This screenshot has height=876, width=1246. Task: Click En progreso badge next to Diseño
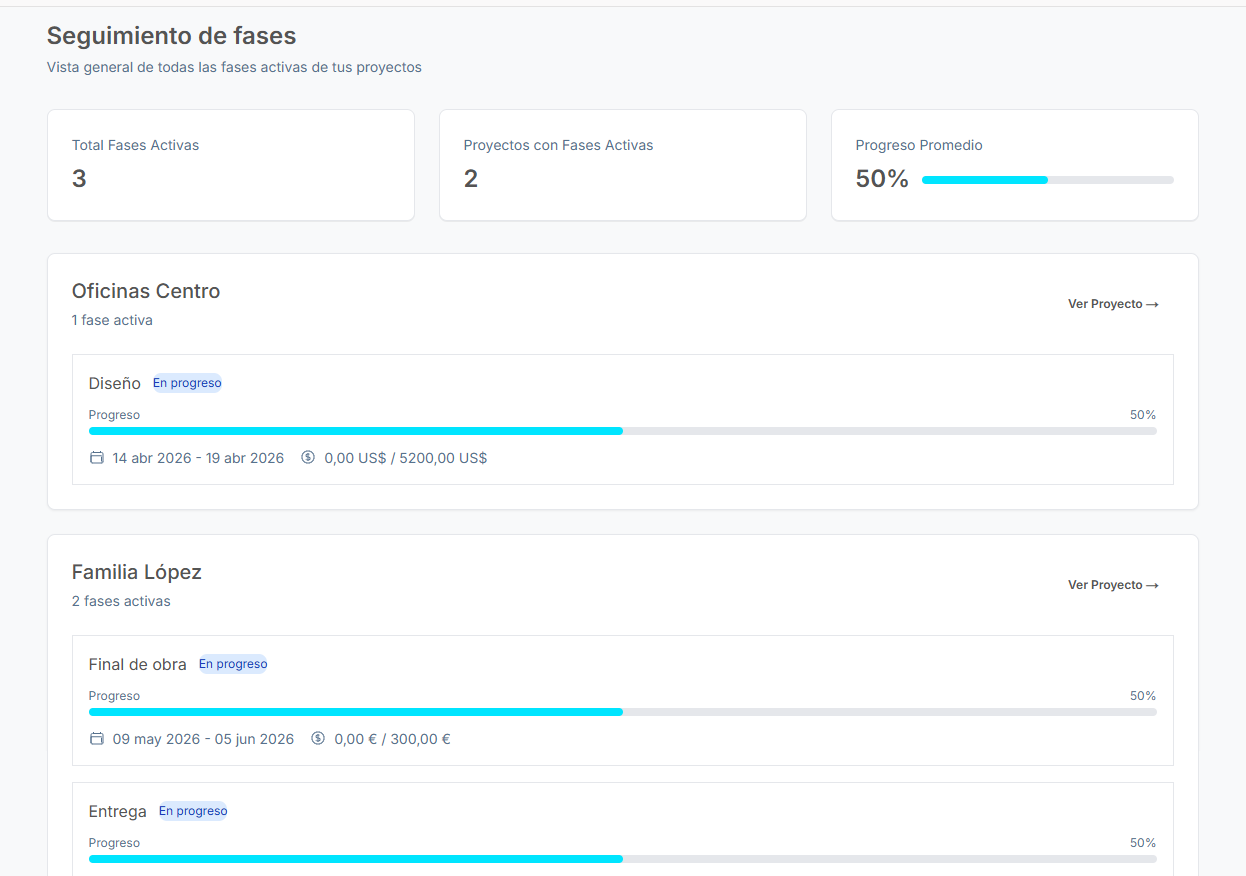187,383
